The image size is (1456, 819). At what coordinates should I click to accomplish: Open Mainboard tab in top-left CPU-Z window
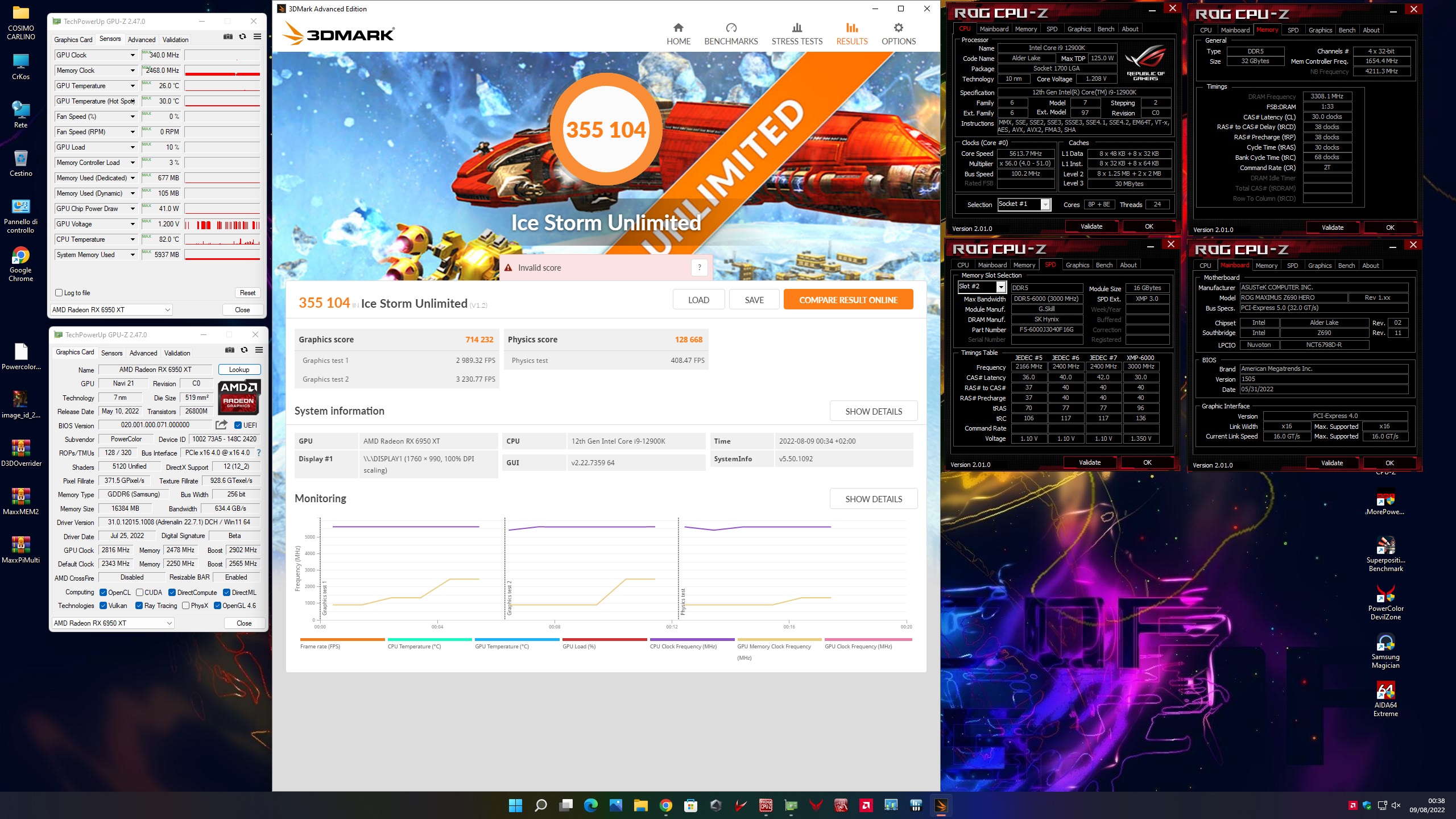click(x=994, y=29)
